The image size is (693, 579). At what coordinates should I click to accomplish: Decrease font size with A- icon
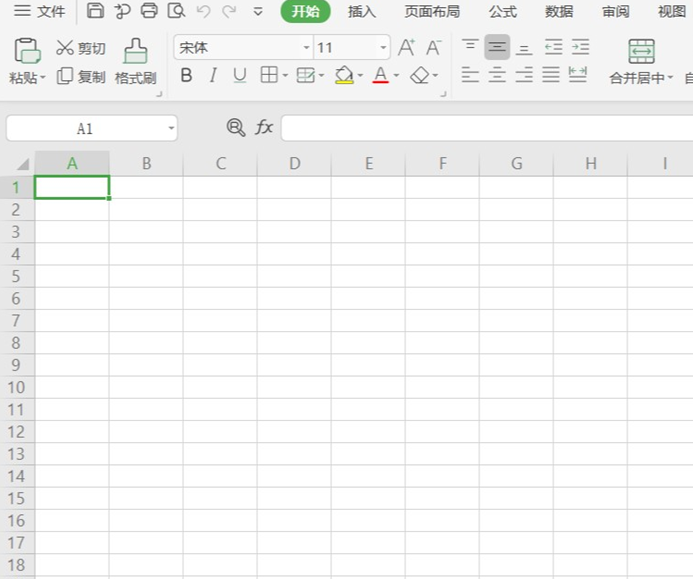tap(434, 47)
